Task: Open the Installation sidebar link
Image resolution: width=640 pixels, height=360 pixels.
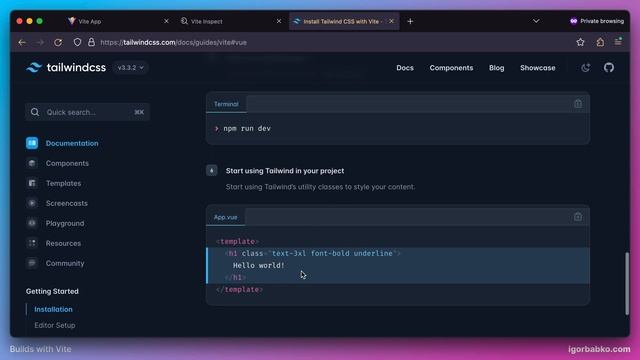Action: (53, 309)
